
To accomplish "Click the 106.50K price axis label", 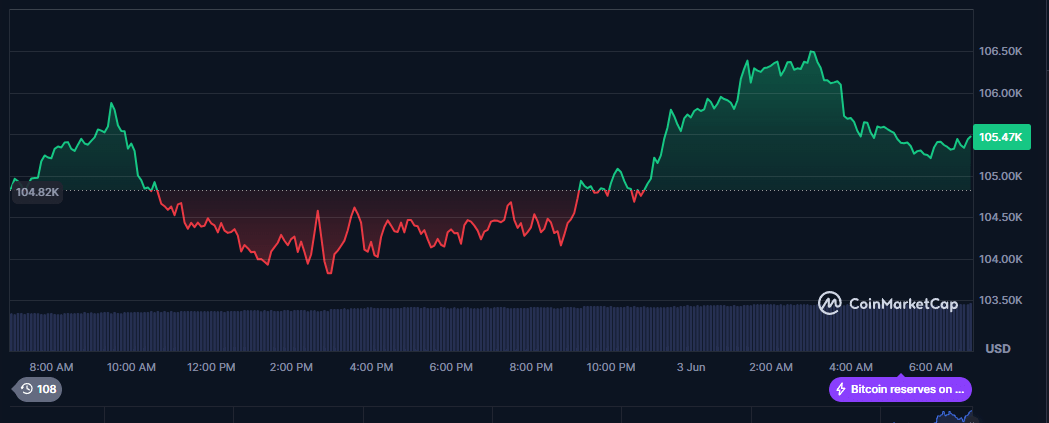I will click(x=1000, y=51).
